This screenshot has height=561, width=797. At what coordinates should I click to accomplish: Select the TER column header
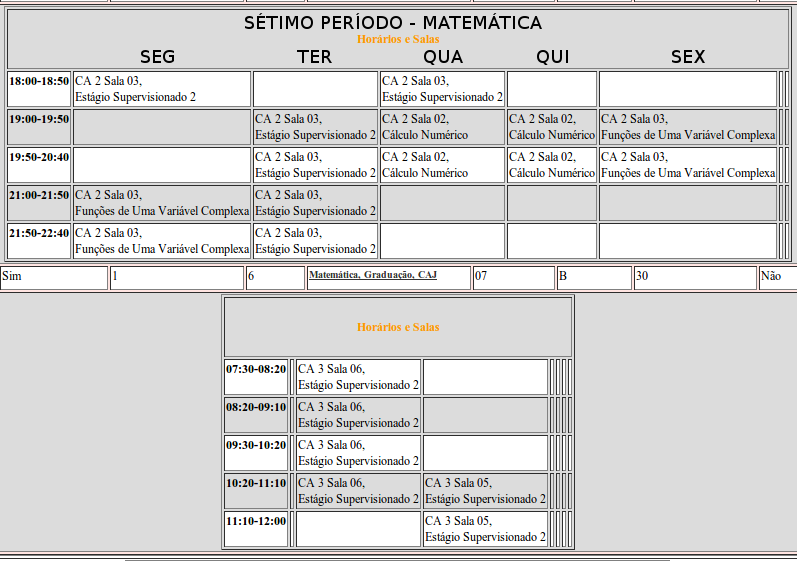pos(315,56)
